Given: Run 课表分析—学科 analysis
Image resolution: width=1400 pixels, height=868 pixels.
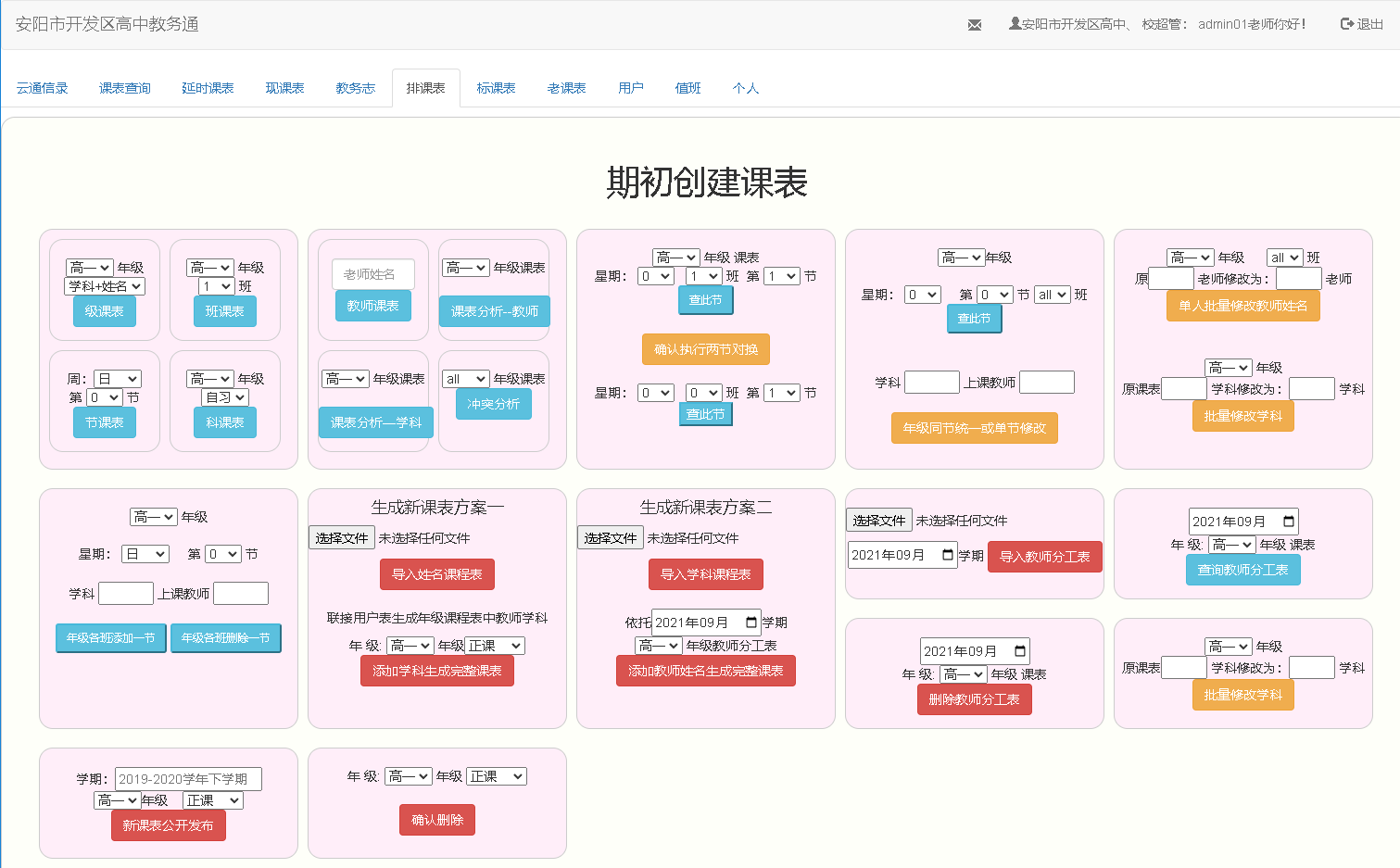Looking at the screenshot, I should [376, 422].
